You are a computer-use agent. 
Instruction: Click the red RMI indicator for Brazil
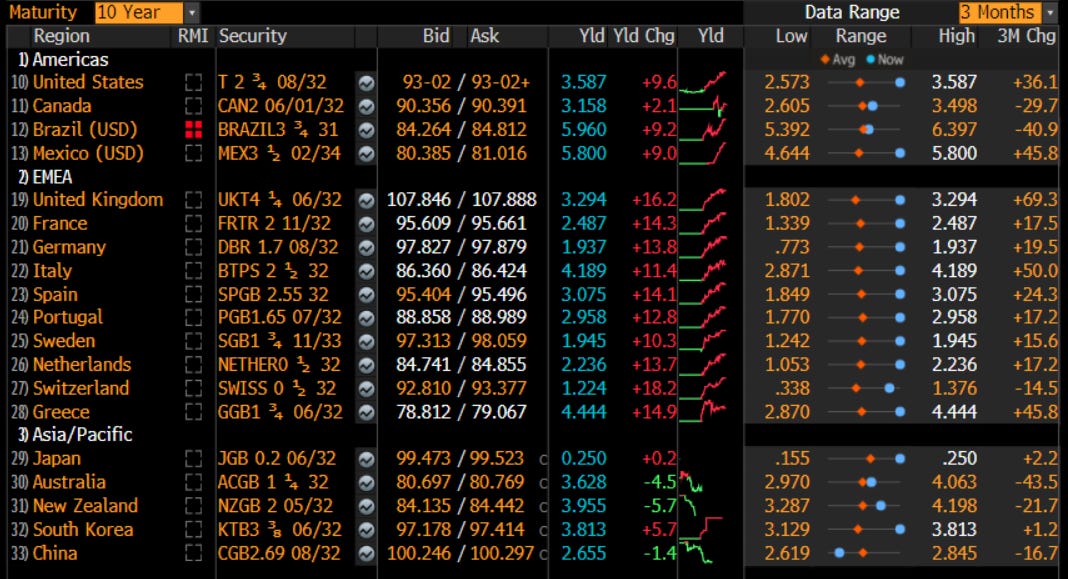(x=193, y=129)
